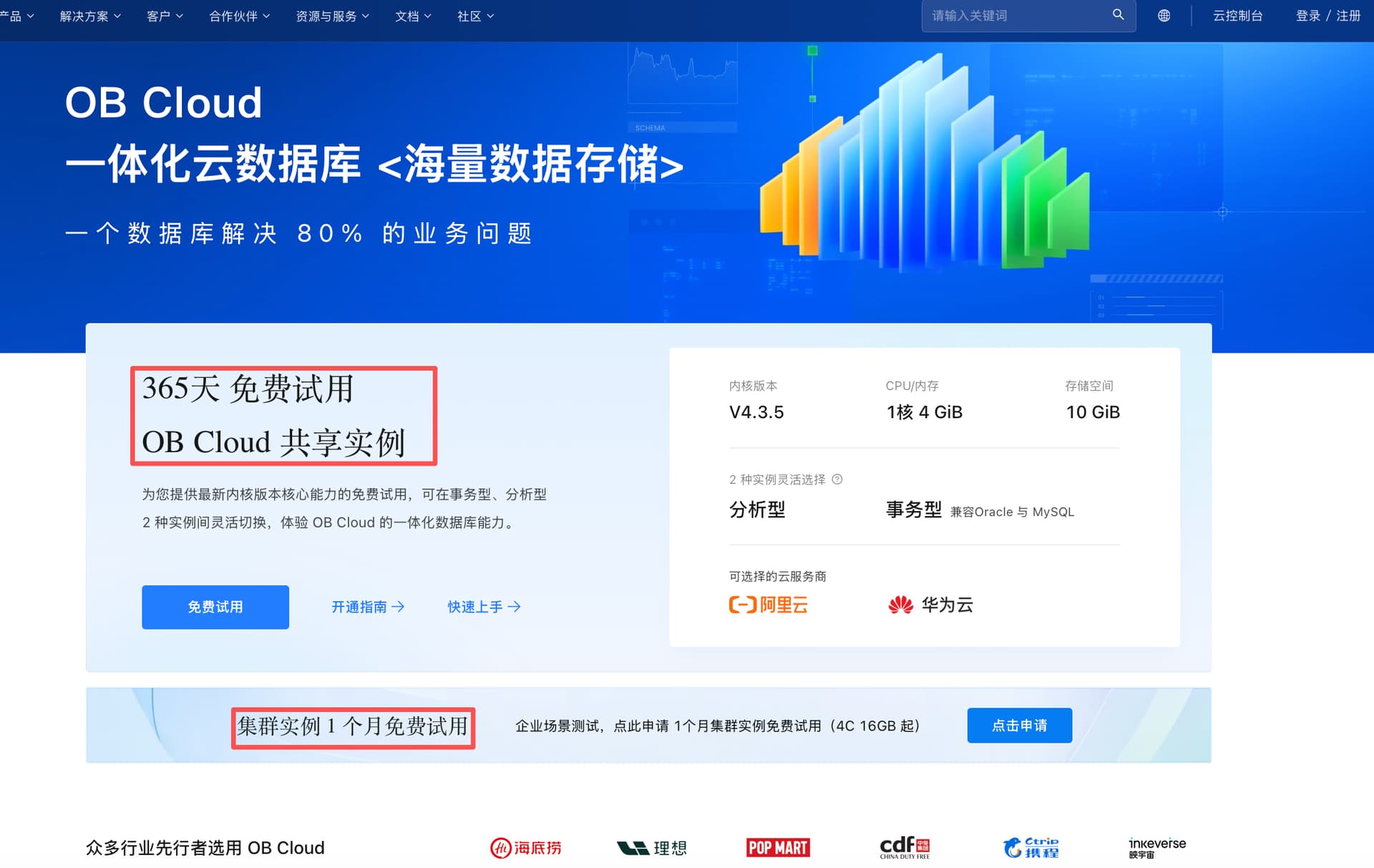Viewport: 1374px width, 868px height.
Task: Open the 文档 menu
Action: [413, 16]
